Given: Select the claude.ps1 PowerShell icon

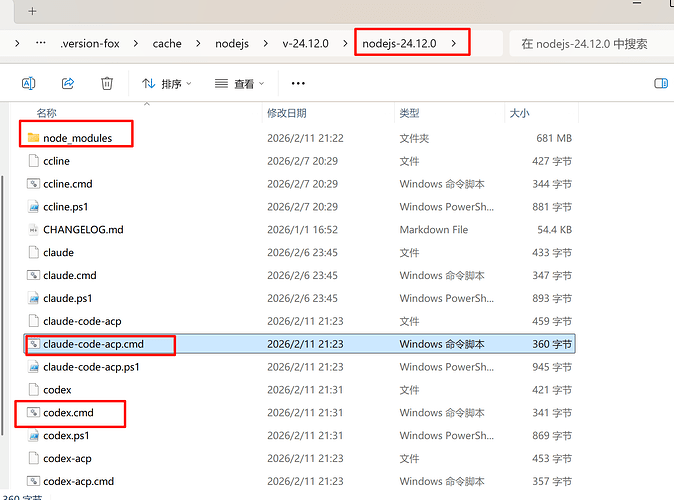Looking at the screenshot, I should pyautogui.click(x=34, y=298).
